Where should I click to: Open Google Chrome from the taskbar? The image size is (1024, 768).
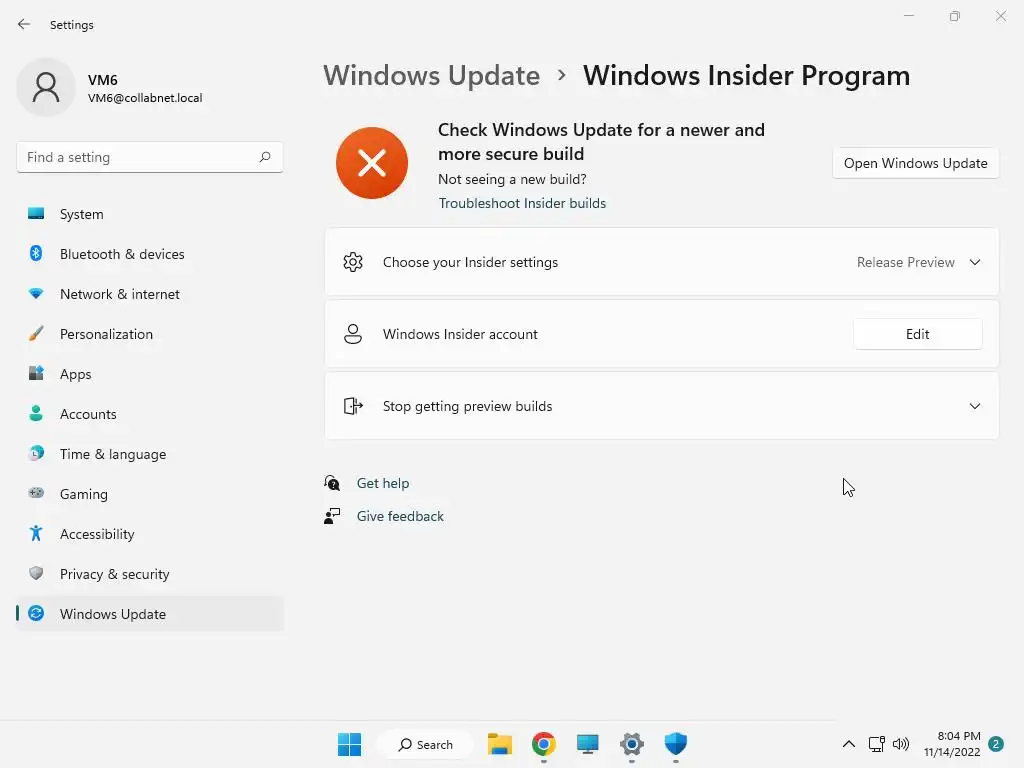543,744
